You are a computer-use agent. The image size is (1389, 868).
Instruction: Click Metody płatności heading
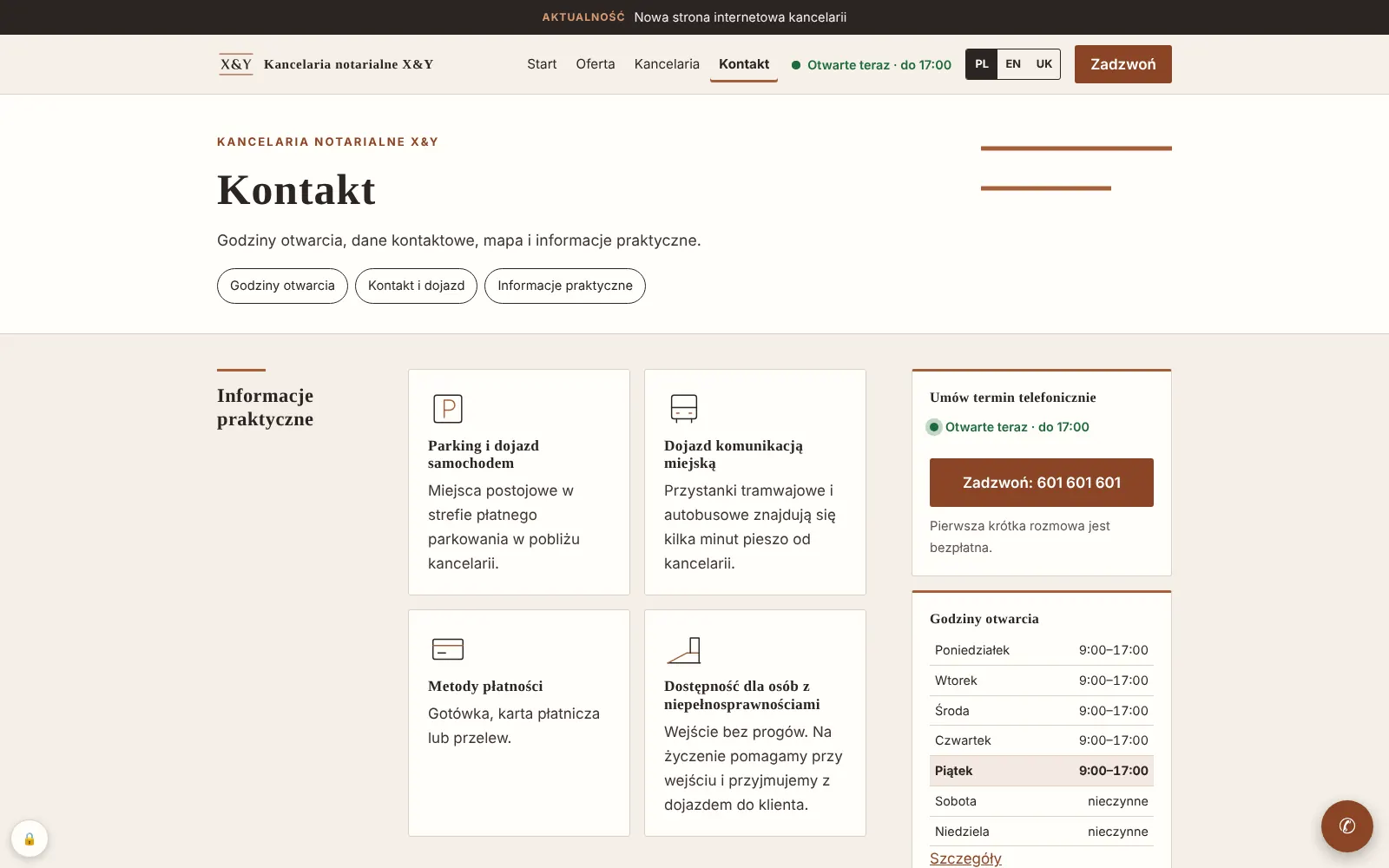(485, 686)
